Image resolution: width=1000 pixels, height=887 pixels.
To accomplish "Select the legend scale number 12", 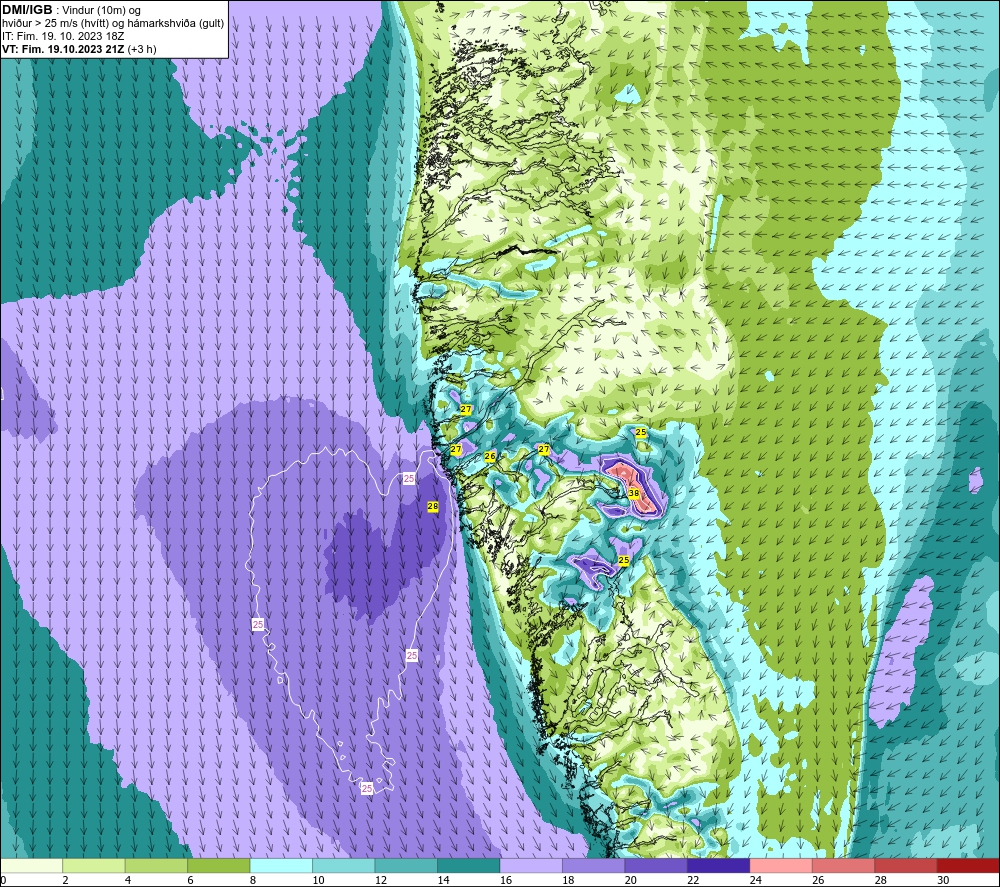I will [381, 880].
